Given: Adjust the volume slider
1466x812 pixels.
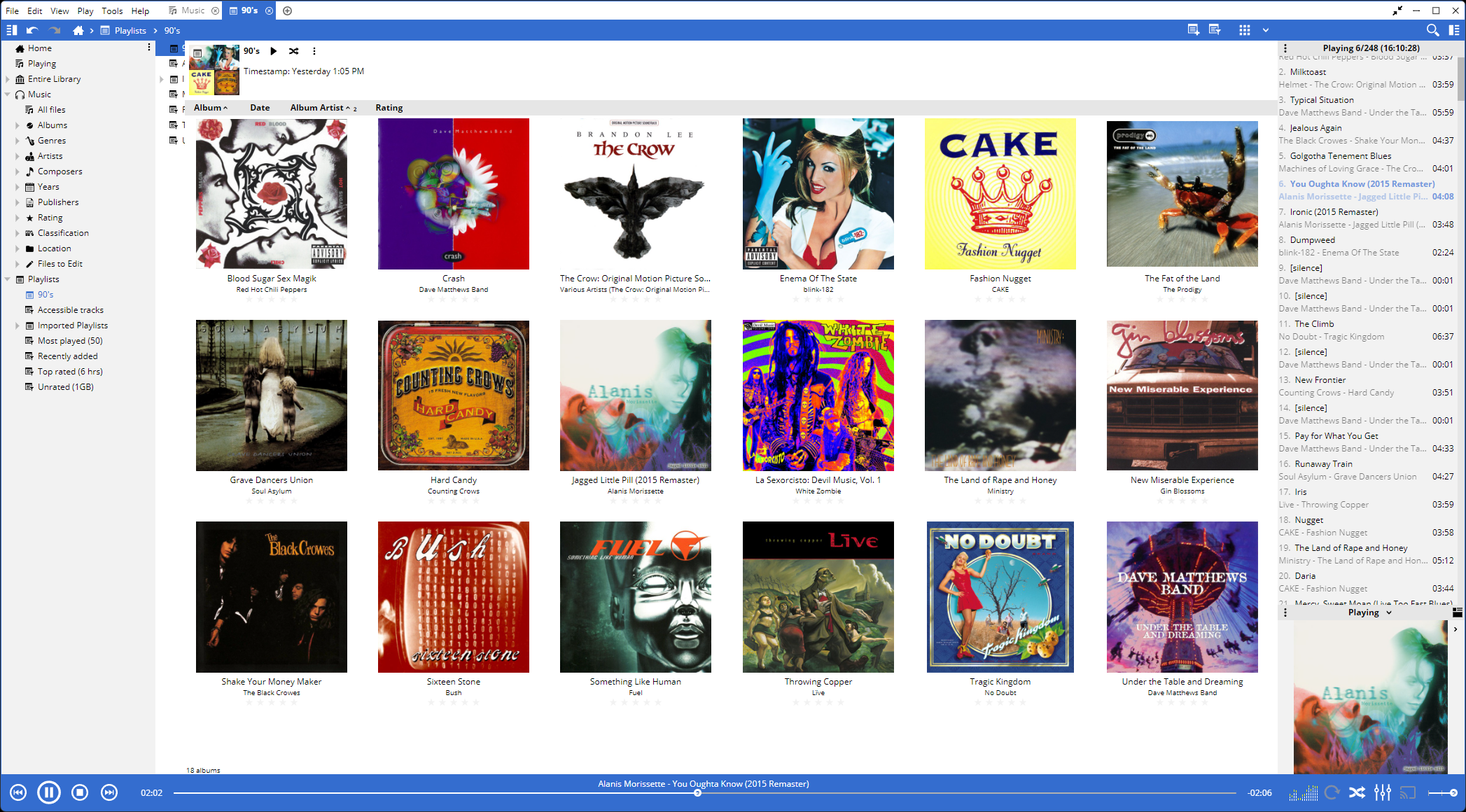Looking at the screenshot, I should (1443, 792).
